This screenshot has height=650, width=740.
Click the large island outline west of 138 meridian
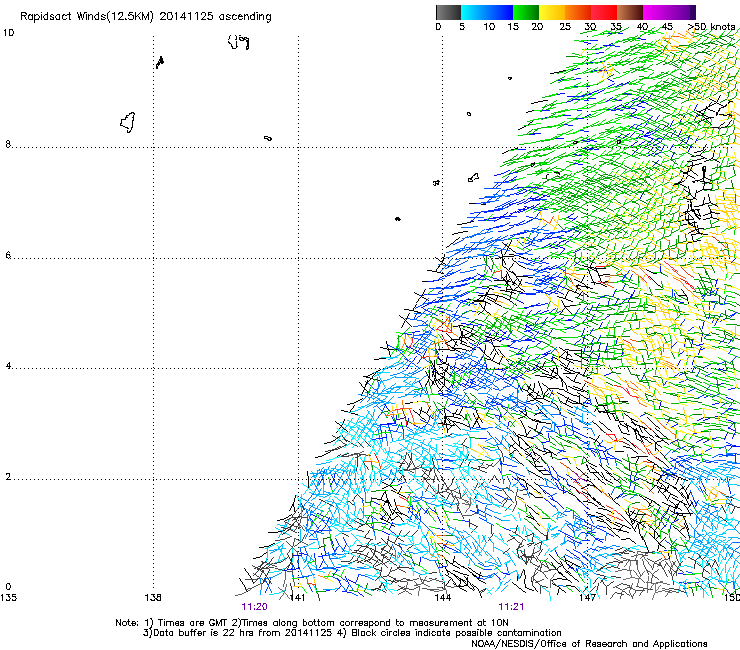tap(127, 122)
